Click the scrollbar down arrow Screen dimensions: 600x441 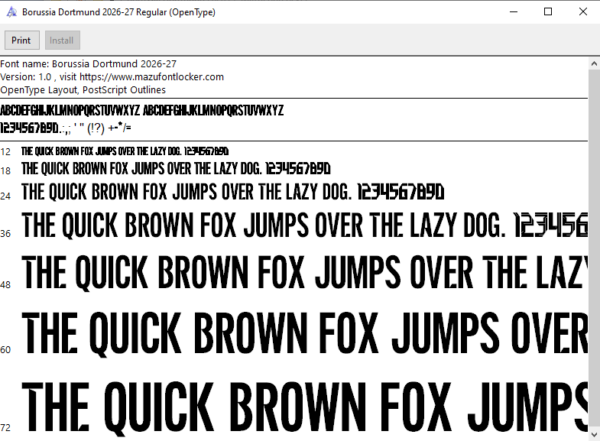(594, 435)
